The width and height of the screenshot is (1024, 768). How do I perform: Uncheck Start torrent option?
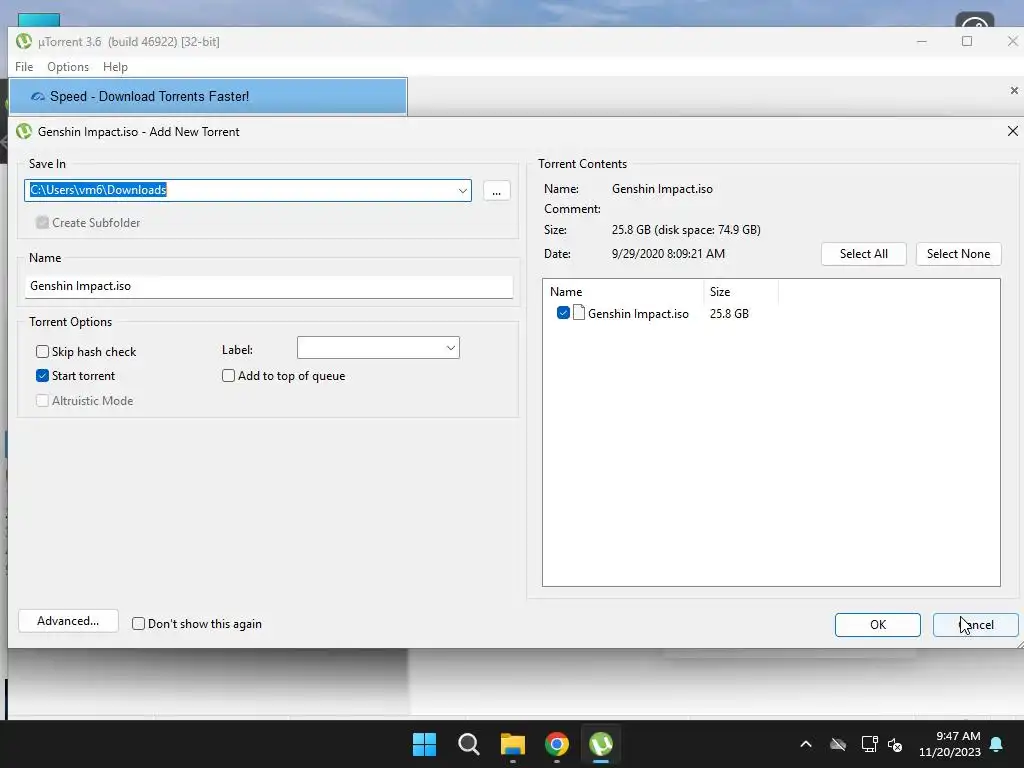[x=42, y=376]
